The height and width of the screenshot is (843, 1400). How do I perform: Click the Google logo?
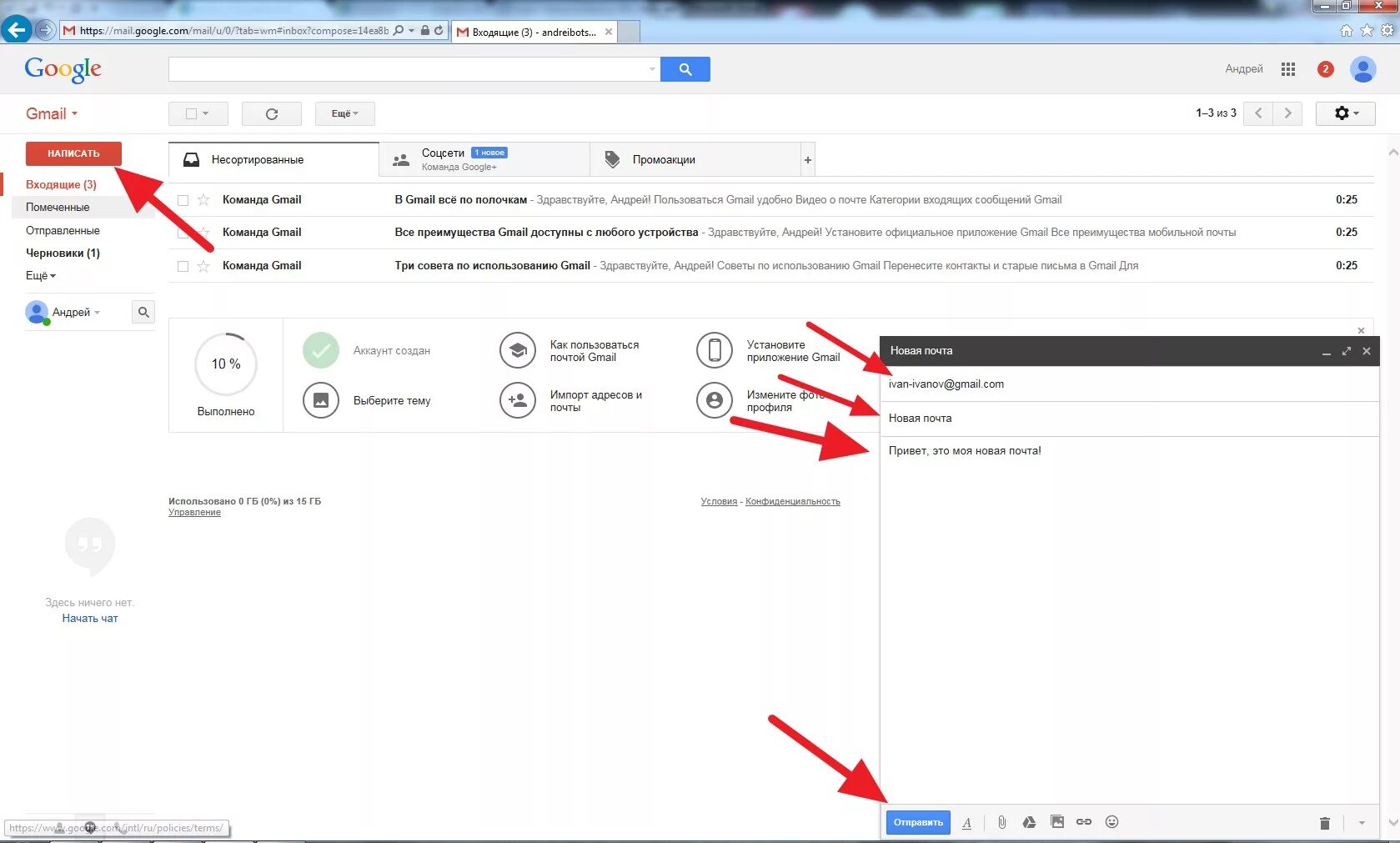click(x=63, y=69)
